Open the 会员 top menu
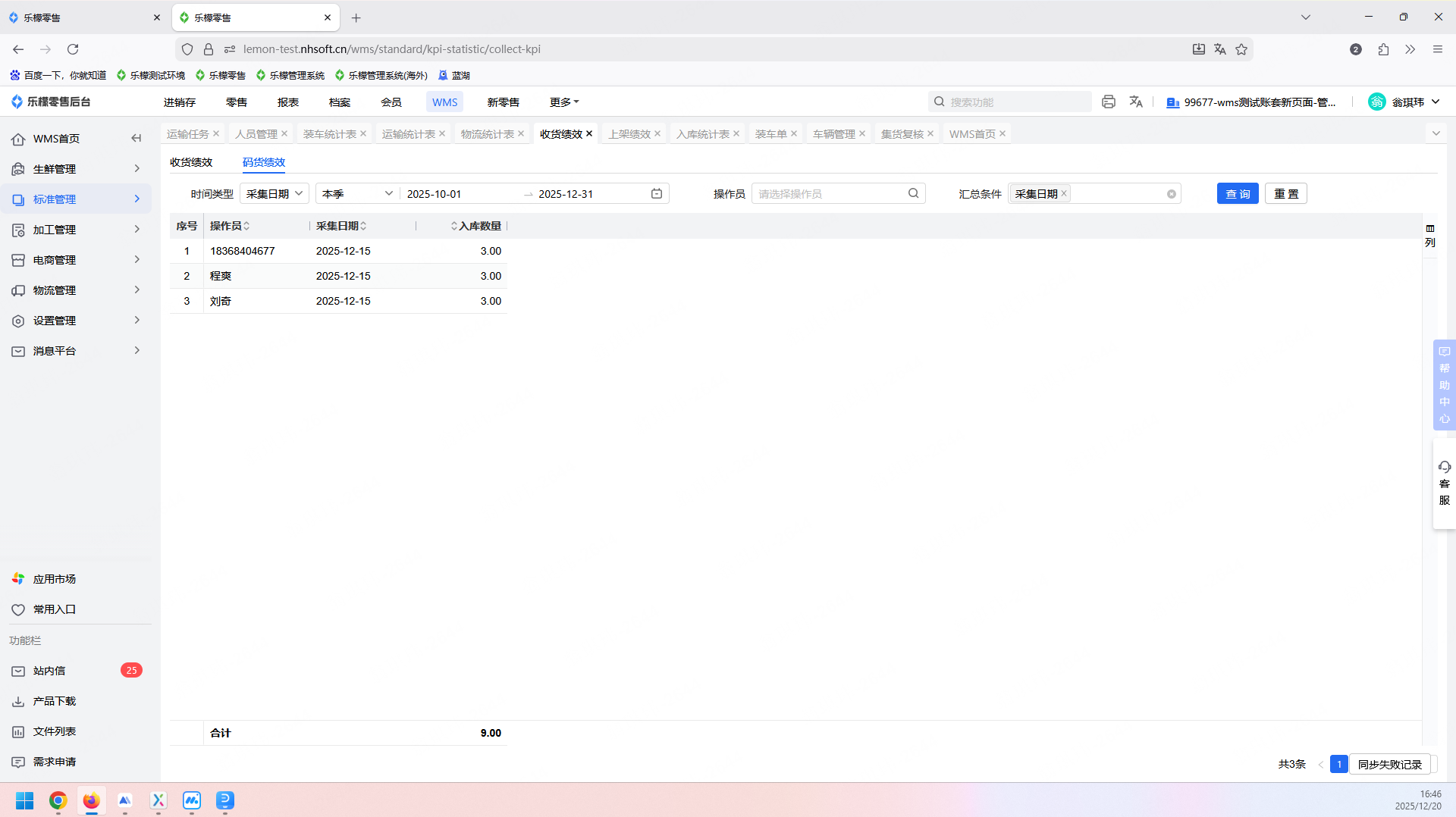The image size is (1456, 817). point(391,102)
